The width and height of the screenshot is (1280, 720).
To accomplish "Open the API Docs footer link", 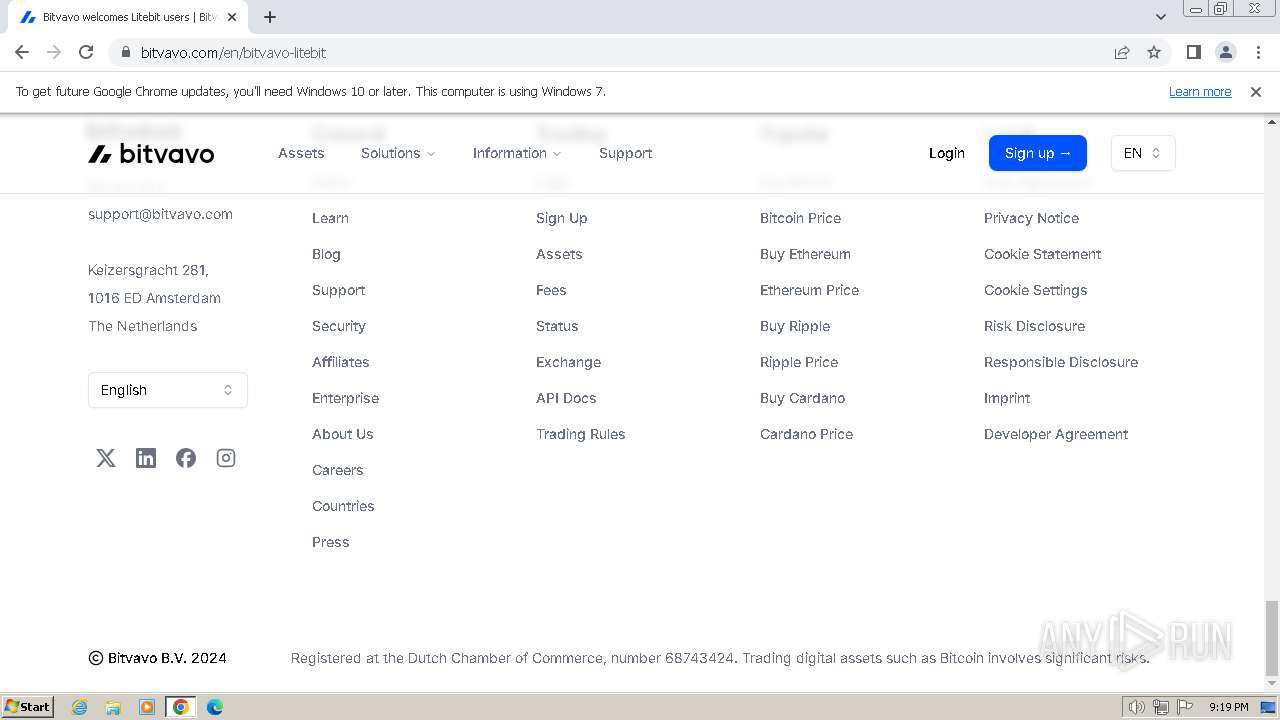I will tap(566, 398).
